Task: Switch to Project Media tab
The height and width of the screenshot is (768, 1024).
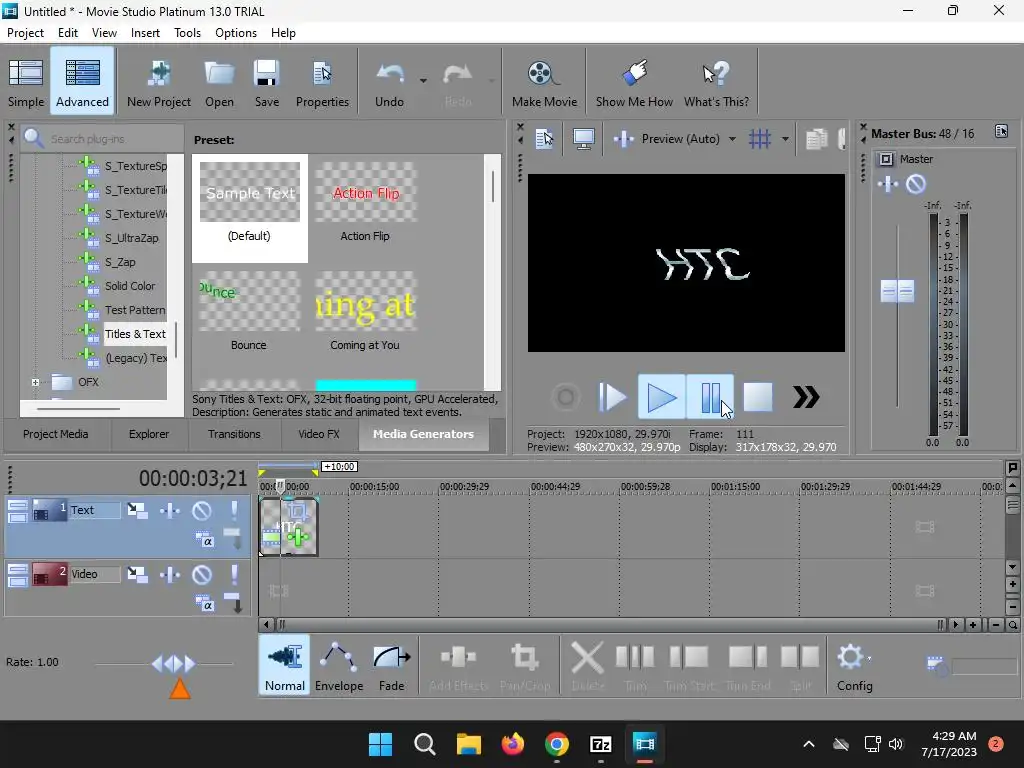Action: tap(56, 434)
